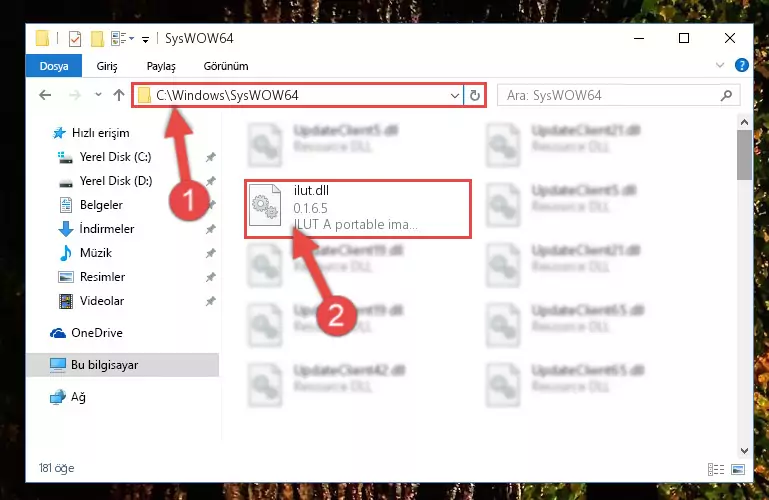
Task: Click the pin icon beside Yerel Disk (C:)
Action: point(210,157)
